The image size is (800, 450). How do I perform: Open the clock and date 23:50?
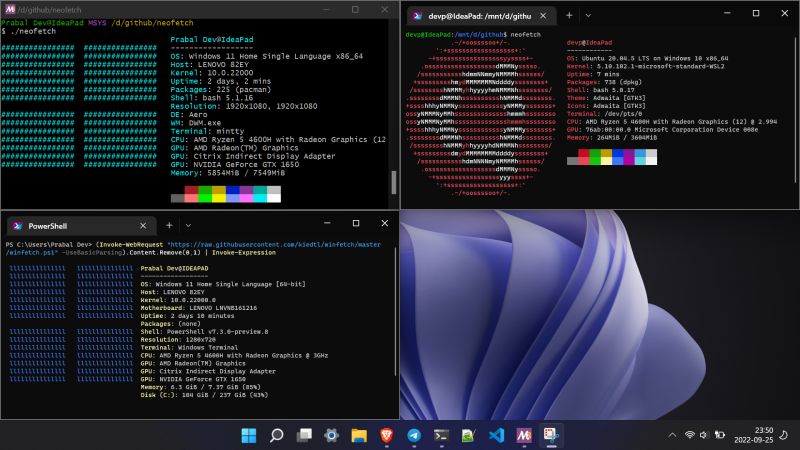click(x=754, y=435)
